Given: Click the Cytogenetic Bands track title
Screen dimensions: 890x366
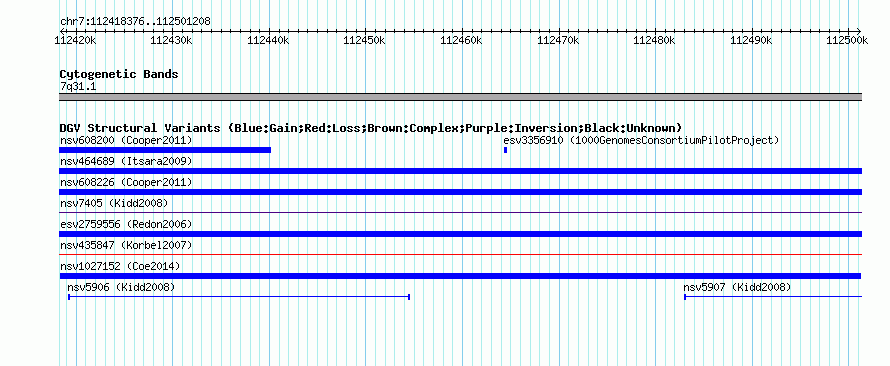Looking at the screenshot, I should coord(119,74).
